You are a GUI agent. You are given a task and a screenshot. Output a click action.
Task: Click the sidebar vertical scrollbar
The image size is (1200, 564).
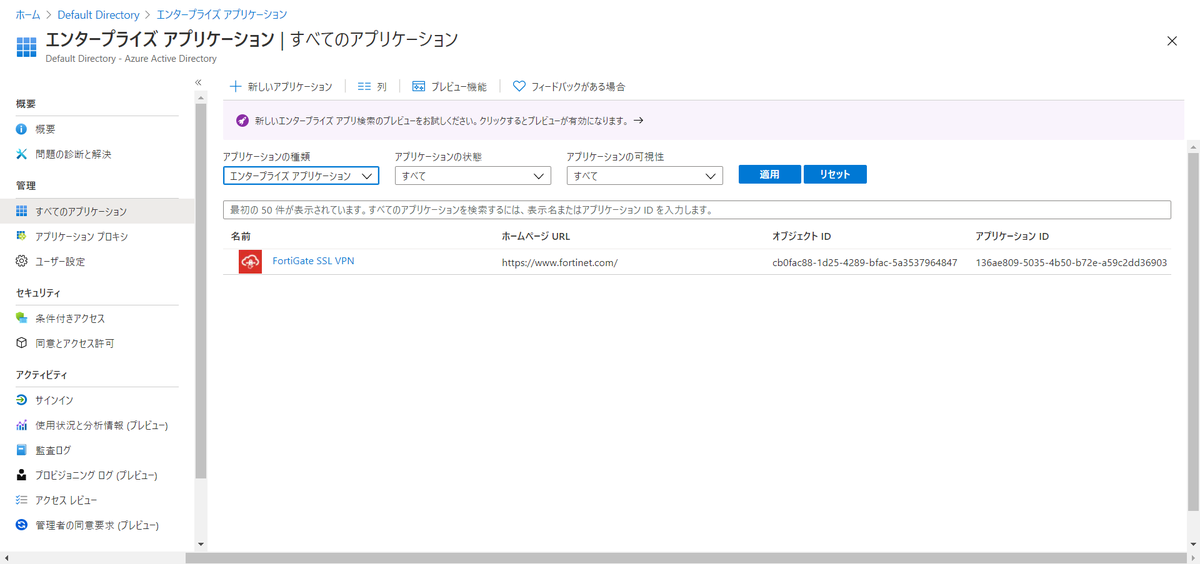[201, 290]
